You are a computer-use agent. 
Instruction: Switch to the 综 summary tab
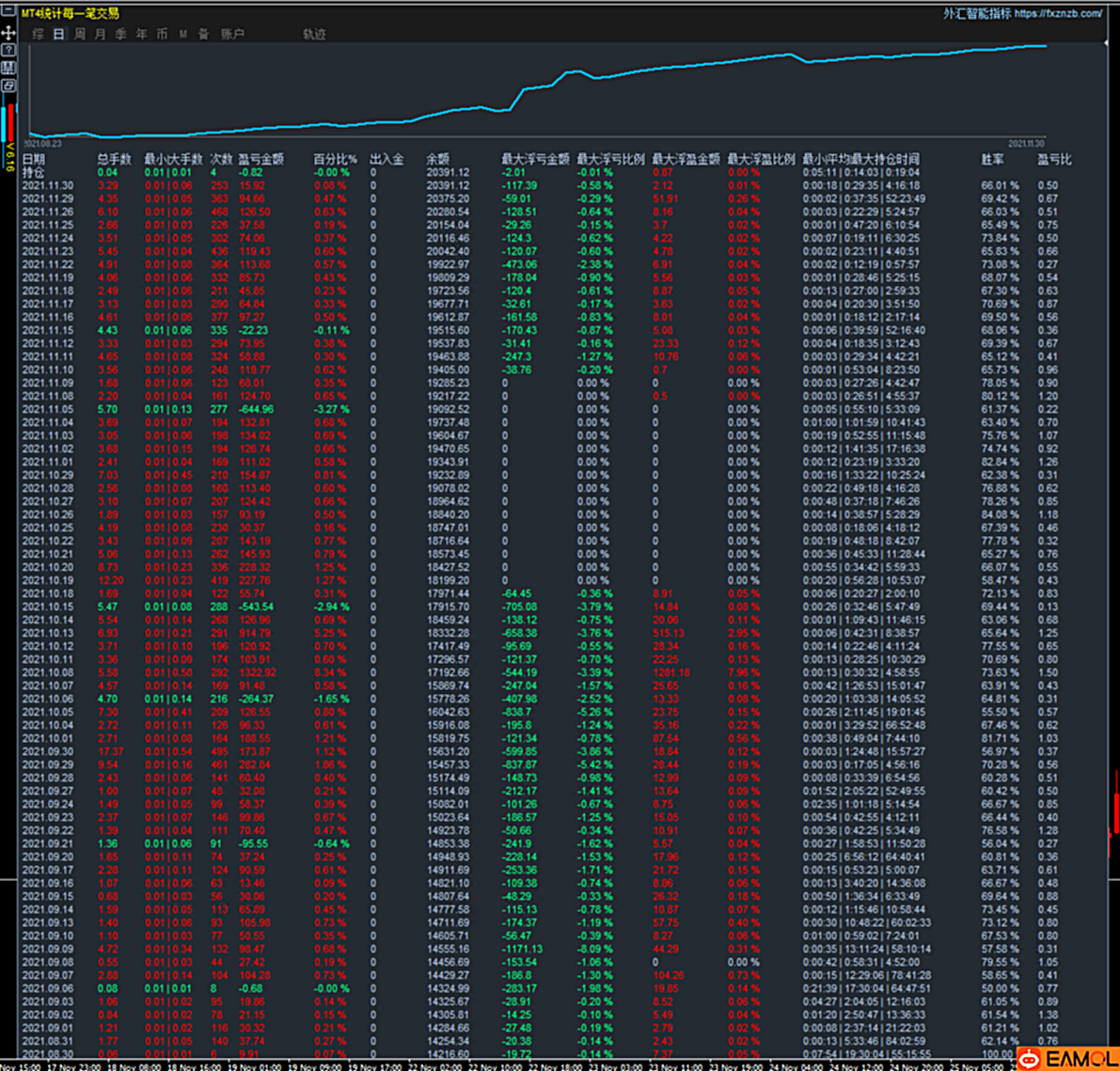38,34
